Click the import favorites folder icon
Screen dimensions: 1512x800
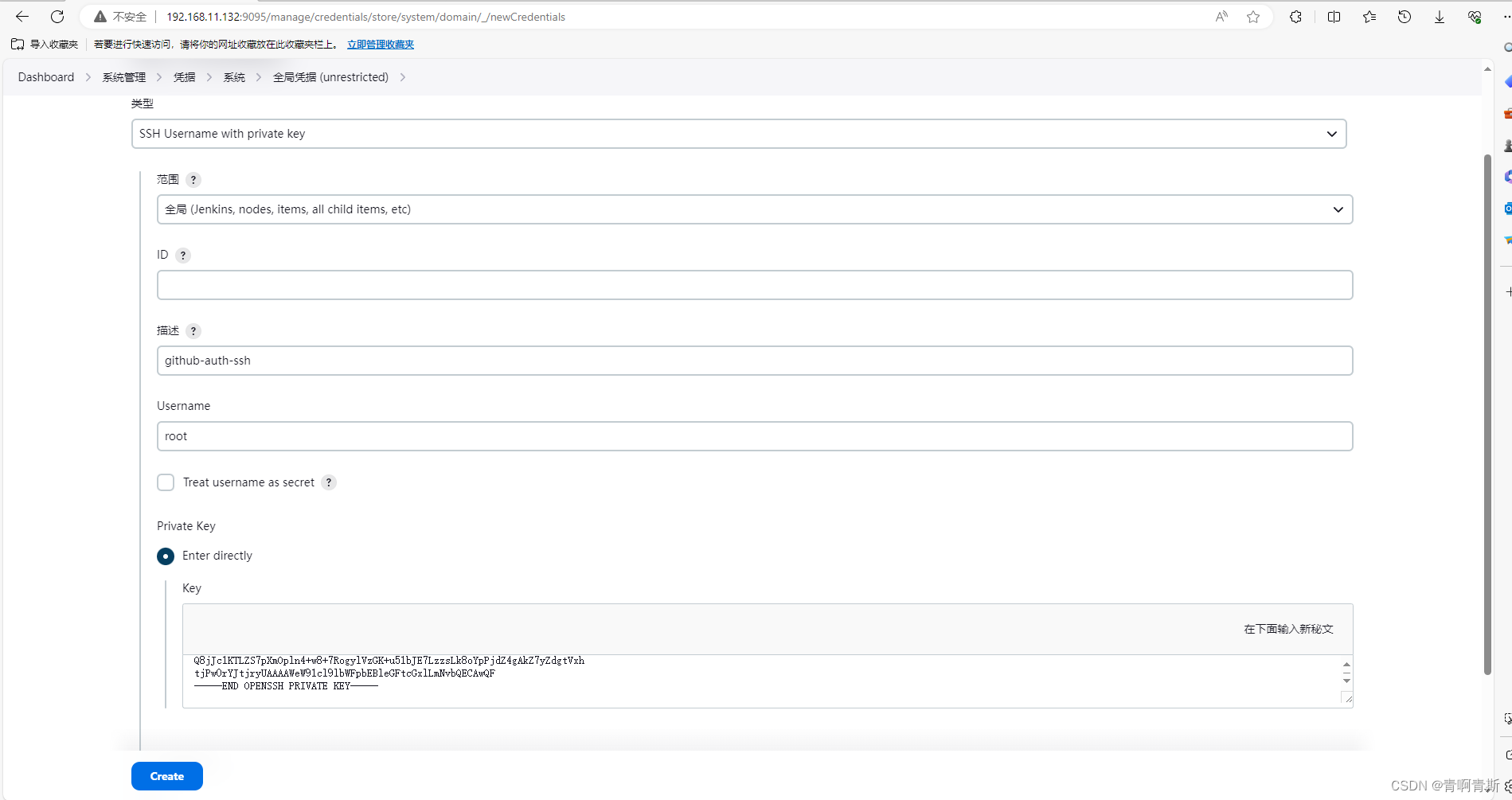18,45
